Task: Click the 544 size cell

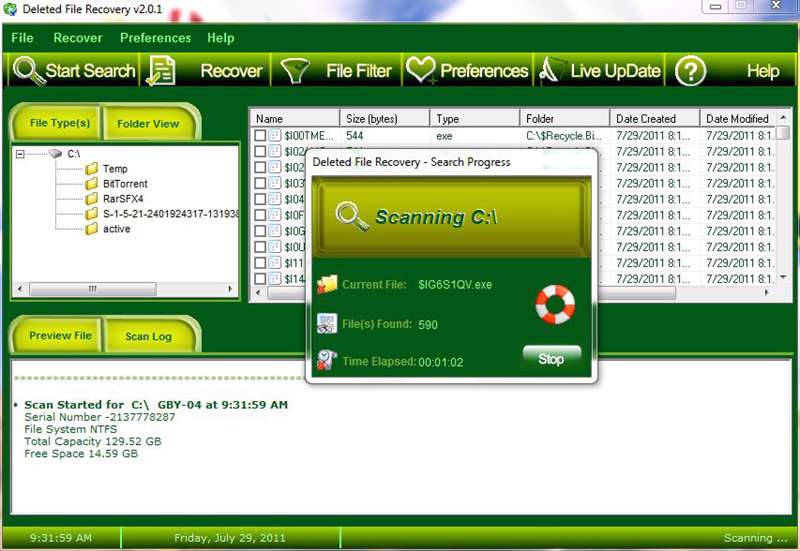Action: pyautogui.click(x=355, y=136)
